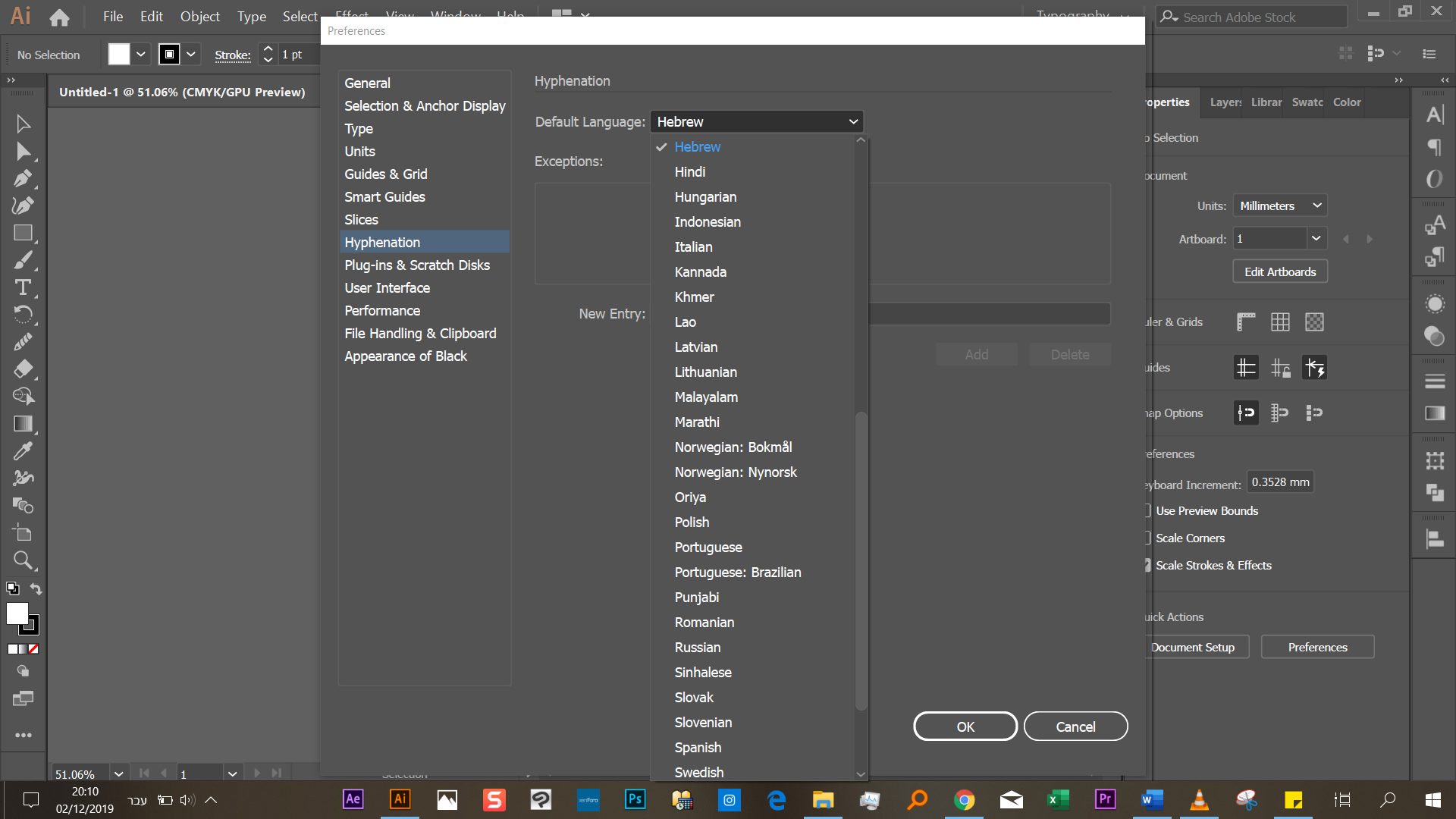The image size is (1456, 819).
Task: Open the Artboard number dropdown
Action: click(x=1316, y=239)
